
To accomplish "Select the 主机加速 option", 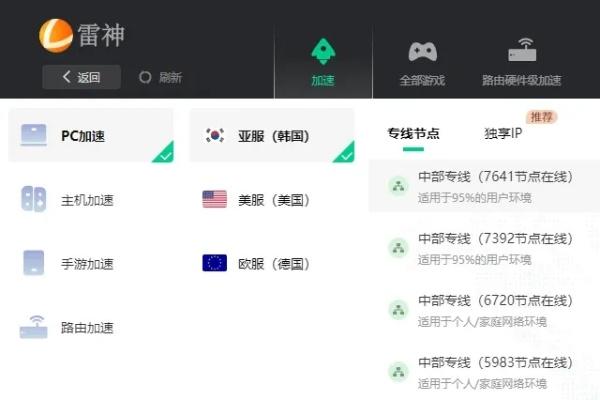I will [x=91, y=199].
